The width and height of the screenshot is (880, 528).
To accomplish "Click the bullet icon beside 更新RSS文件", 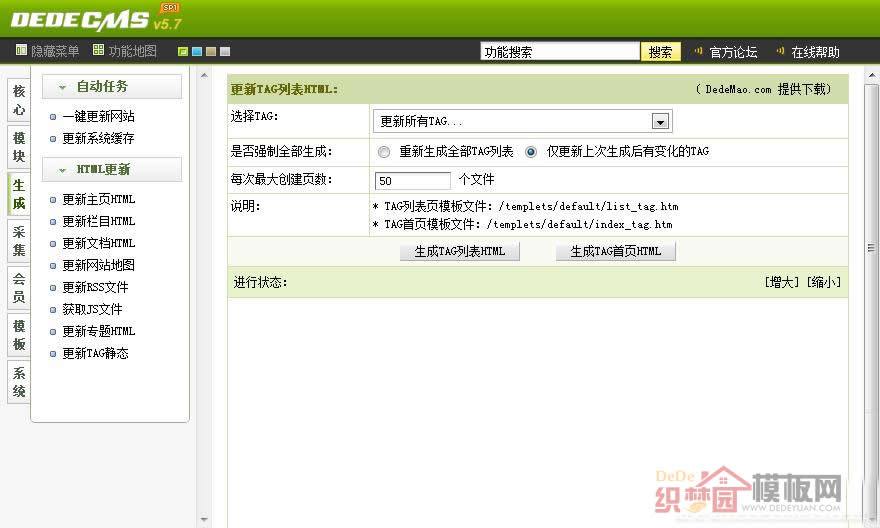I will [54, 288].
